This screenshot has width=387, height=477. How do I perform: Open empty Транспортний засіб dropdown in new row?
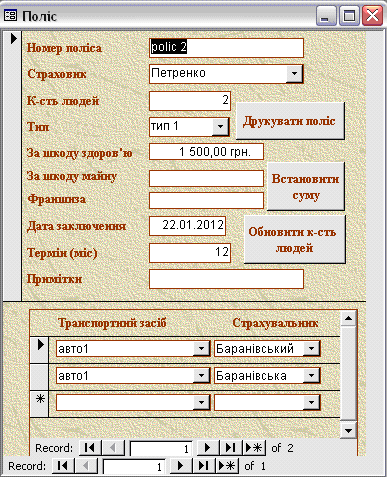pos(201,403)
